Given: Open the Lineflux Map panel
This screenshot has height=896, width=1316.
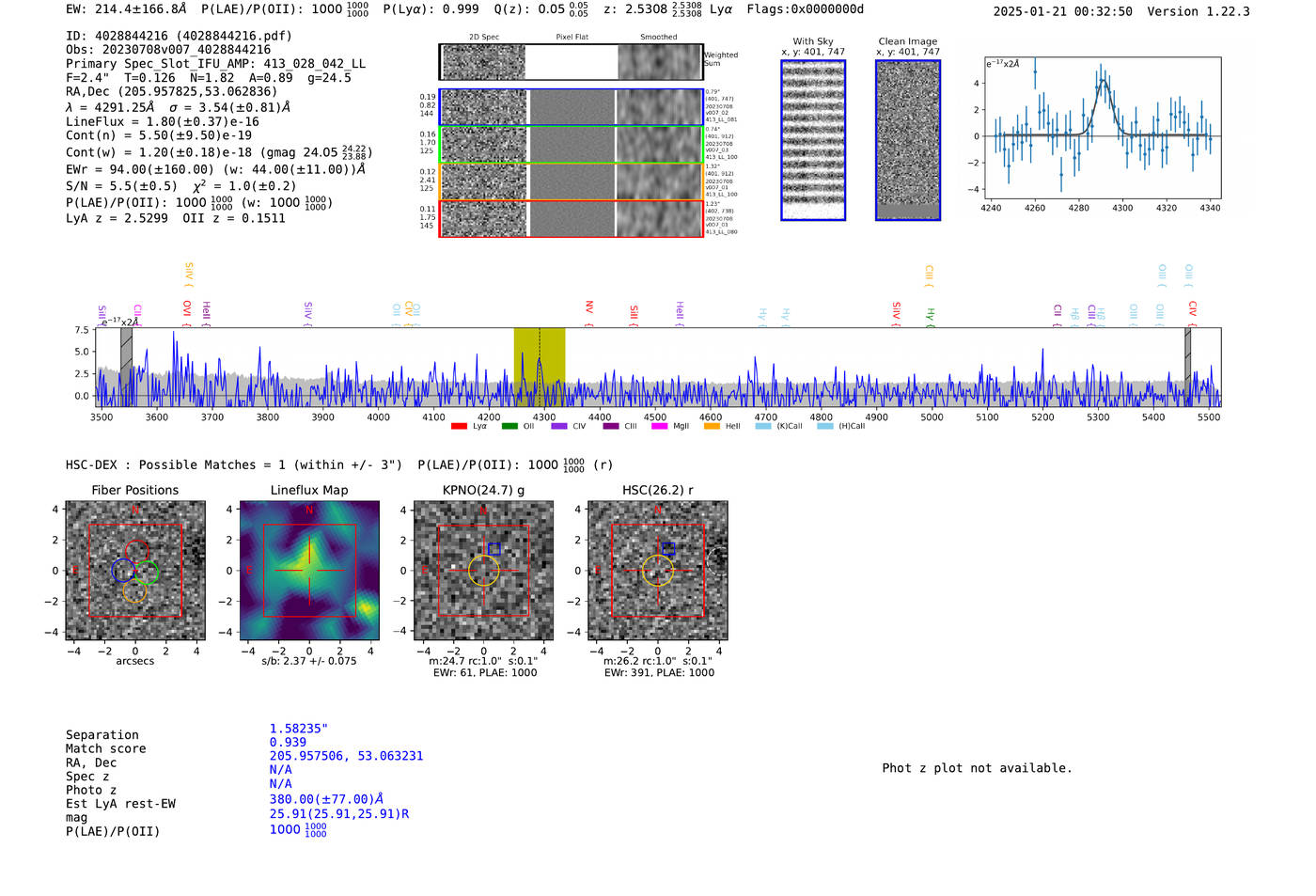Looking at the screenshot, I should (309, 571).
